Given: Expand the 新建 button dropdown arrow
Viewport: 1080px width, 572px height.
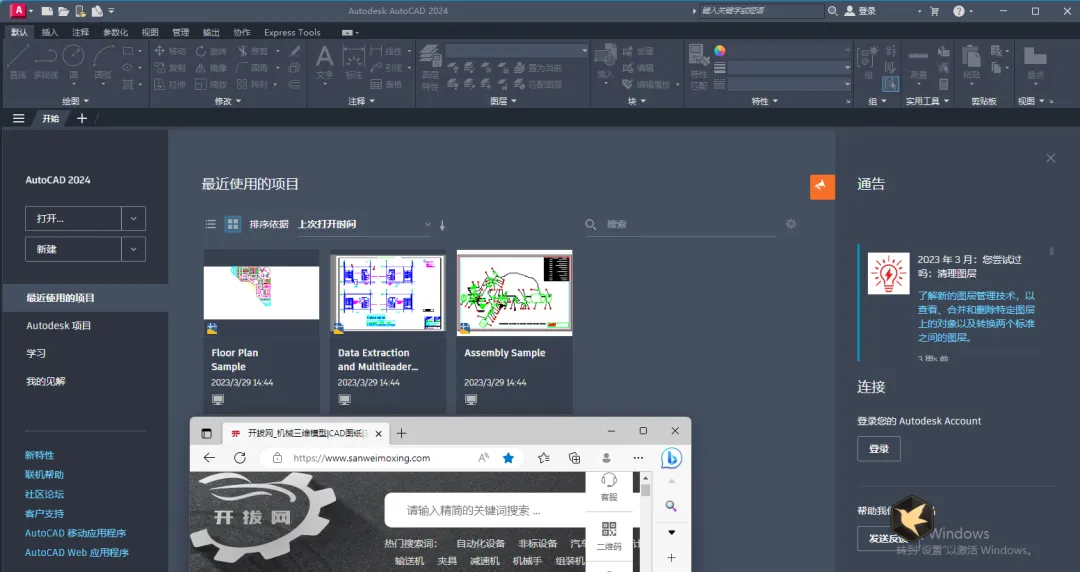Looking at the screenshot, I should (134, 249).
